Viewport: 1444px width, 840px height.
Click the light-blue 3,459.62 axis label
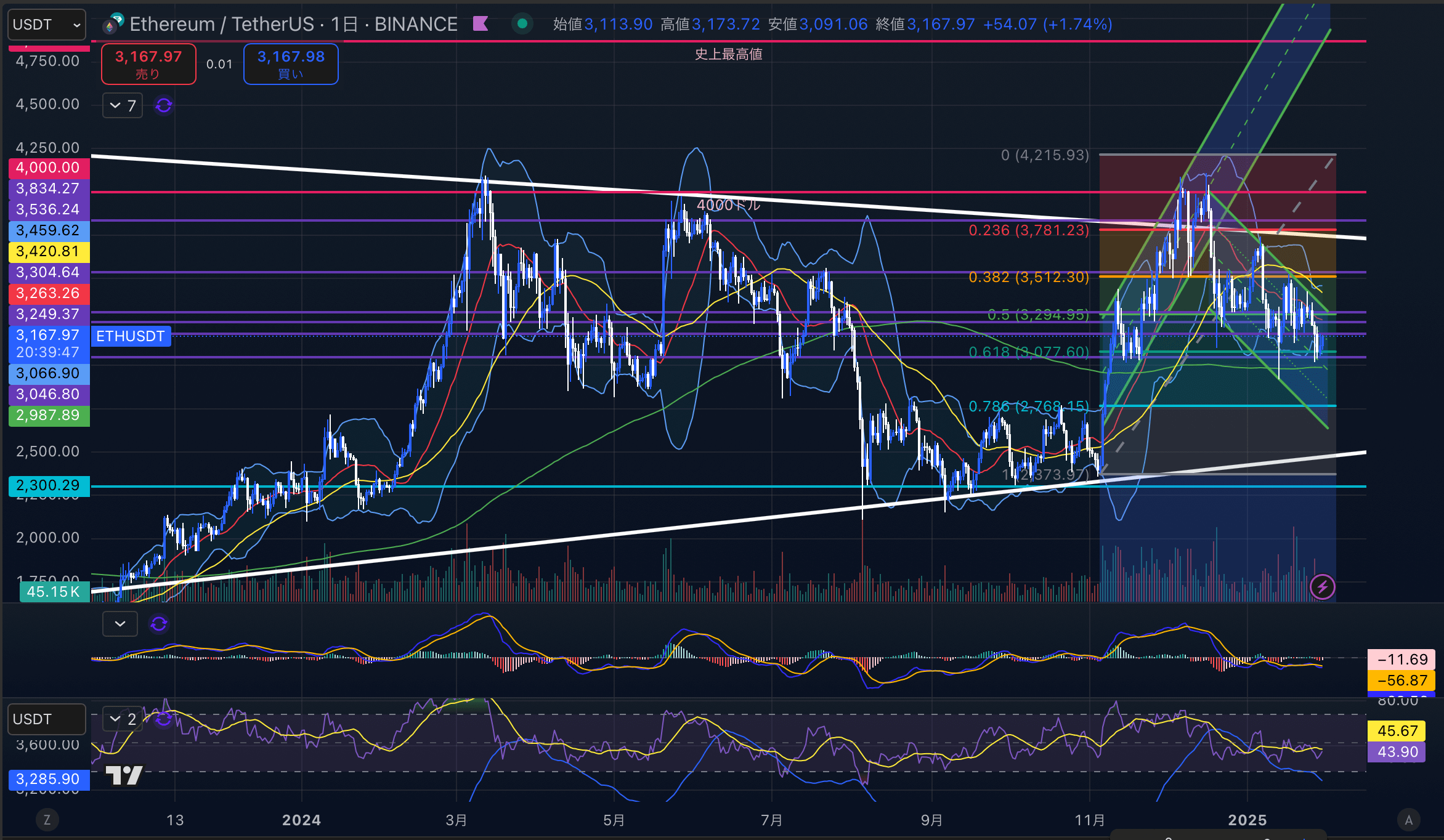(49, 230)
